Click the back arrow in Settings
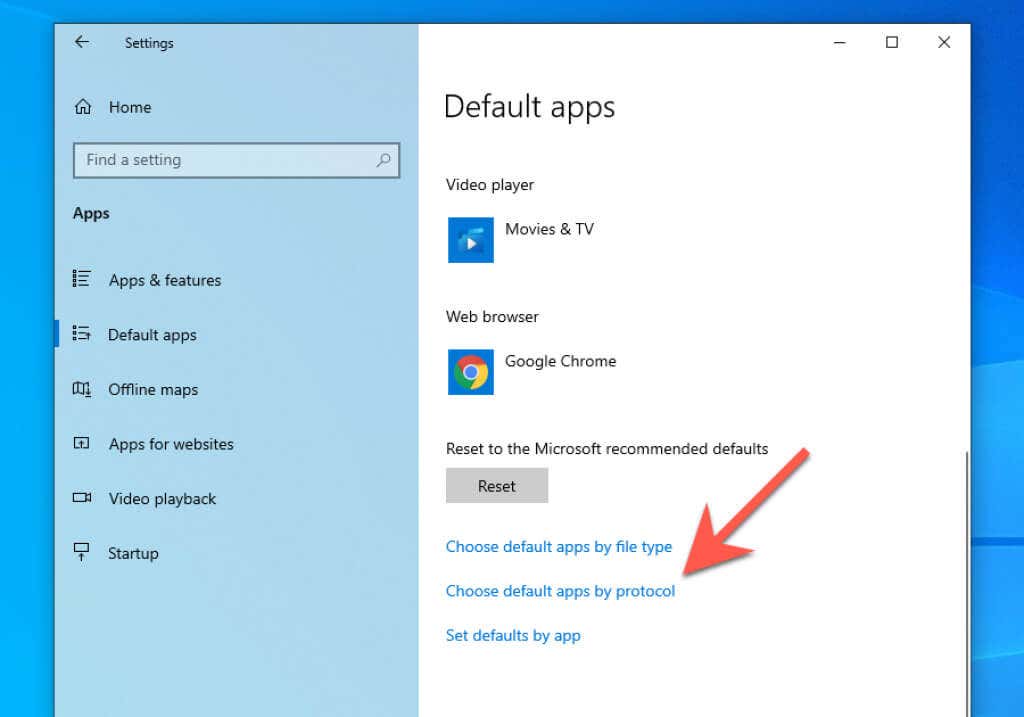Viewport: 1024px width, 717px height. coord(82,42)
